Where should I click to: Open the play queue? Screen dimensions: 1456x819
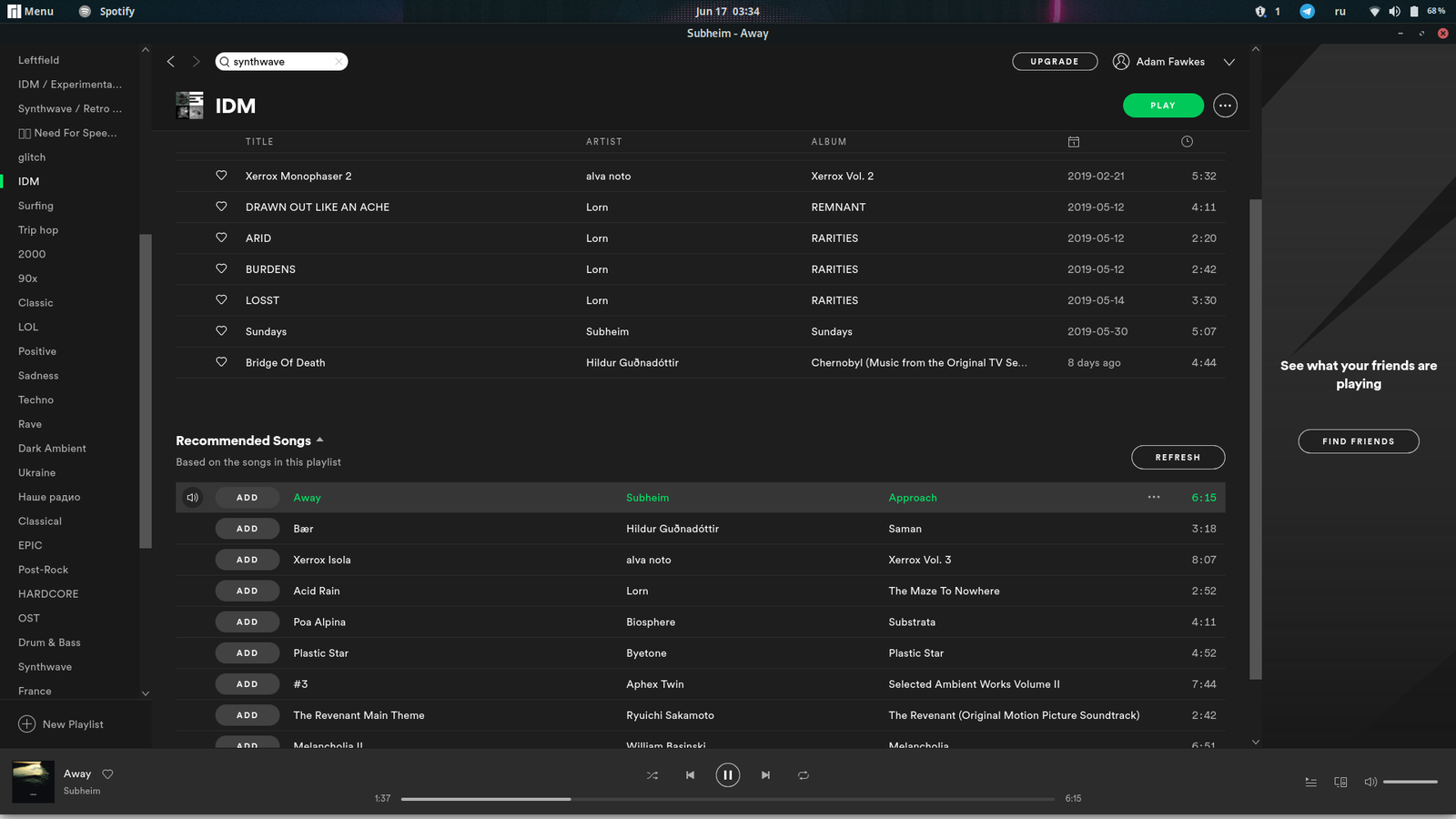(x=1311, y=782)
